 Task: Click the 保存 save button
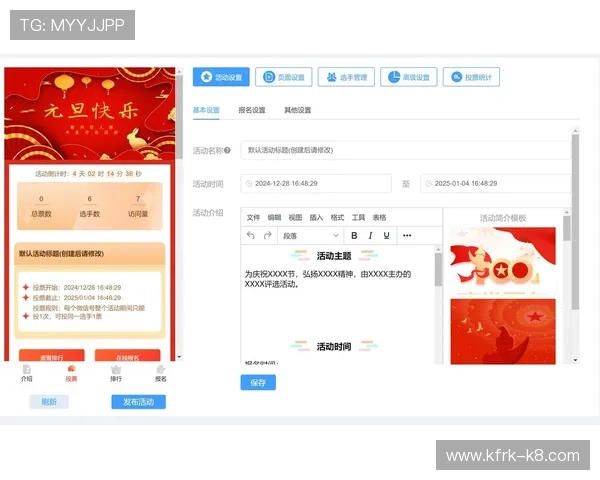pyautogui.click(x=258, y=382)
